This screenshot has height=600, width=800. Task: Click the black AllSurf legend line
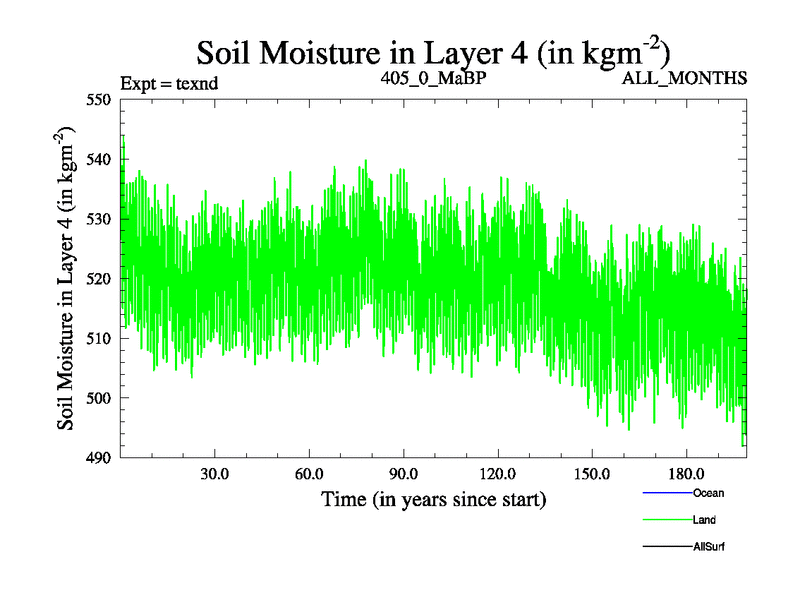pyautogui.click(x=667, y=547)
